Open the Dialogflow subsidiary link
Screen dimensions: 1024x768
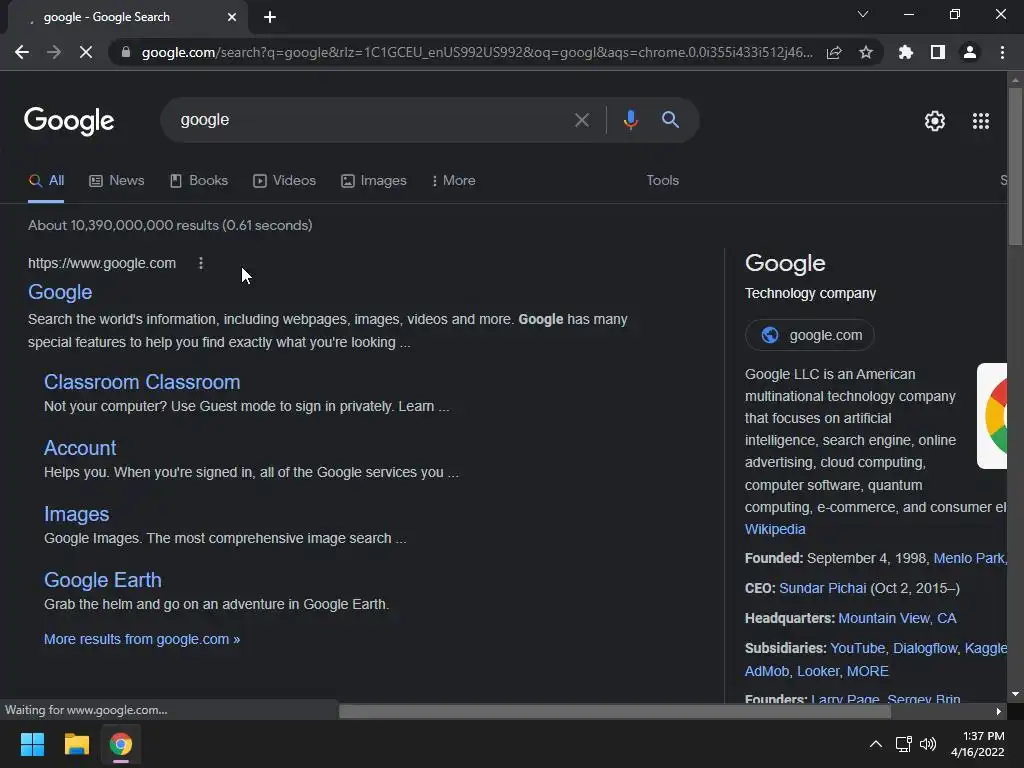point(925,648)
